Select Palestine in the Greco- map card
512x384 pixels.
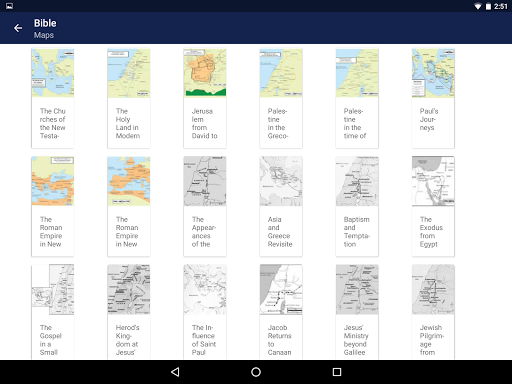281,98
